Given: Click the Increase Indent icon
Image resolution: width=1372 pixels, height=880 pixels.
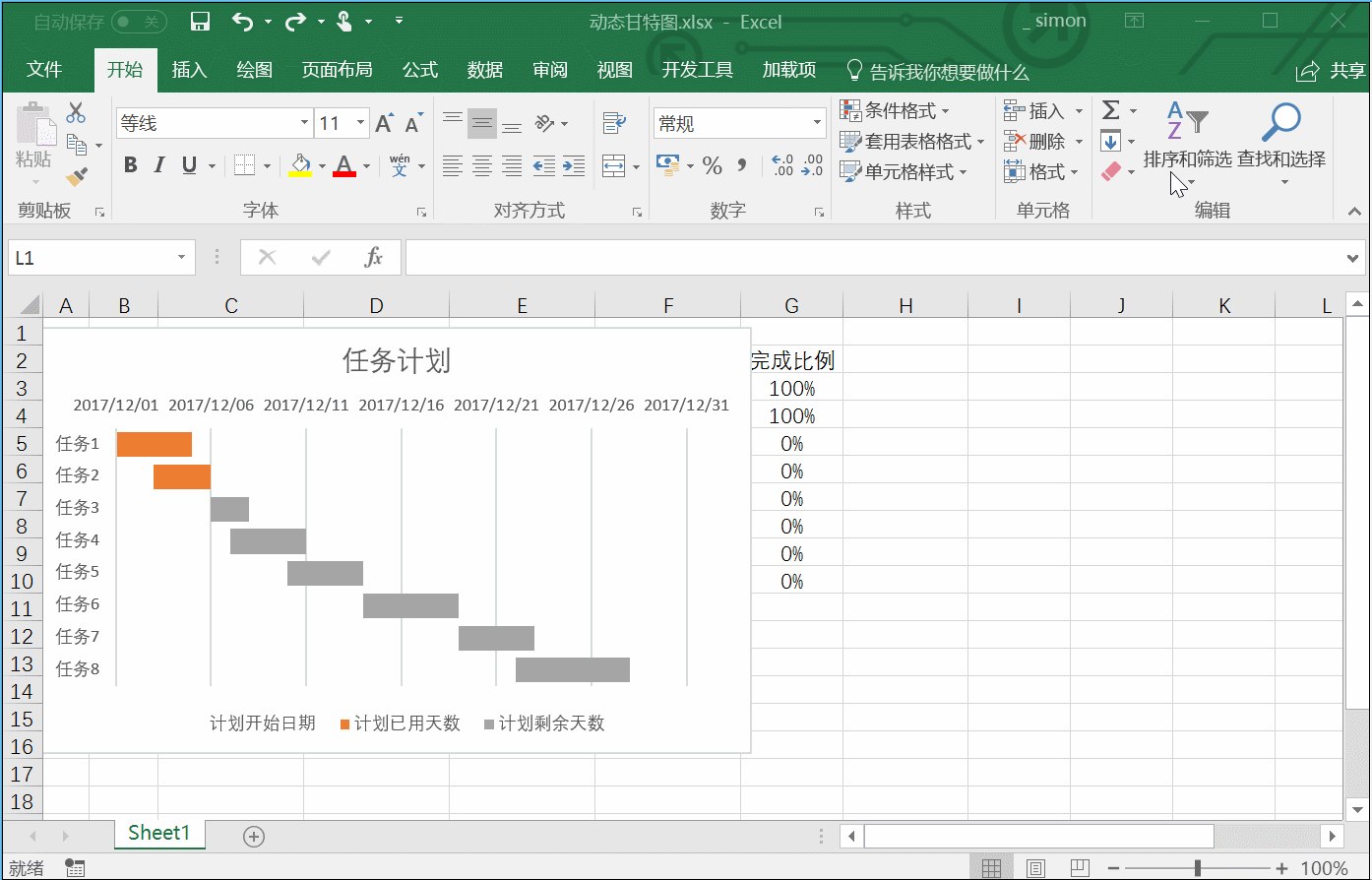Looking at the screenshot, I should (x=574, y=165).
